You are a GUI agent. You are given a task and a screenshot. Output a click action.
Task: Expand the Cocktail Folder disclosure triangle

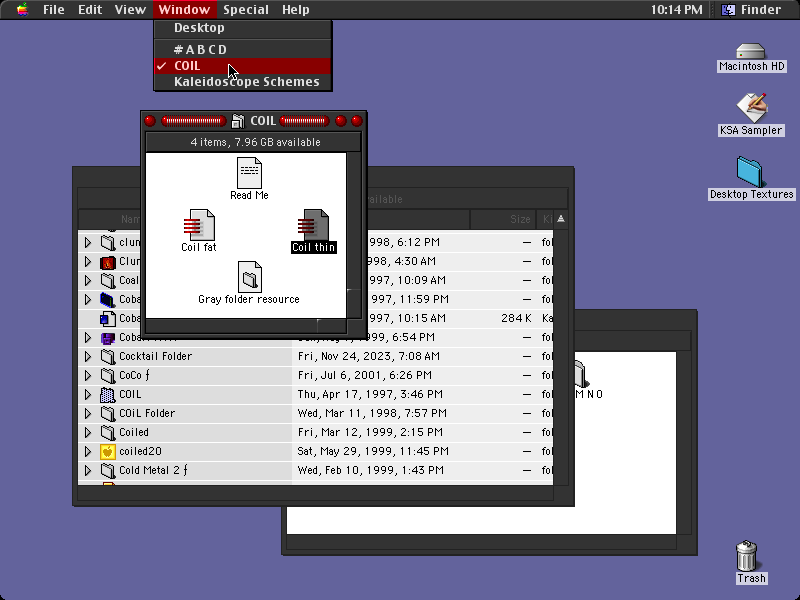88,356
